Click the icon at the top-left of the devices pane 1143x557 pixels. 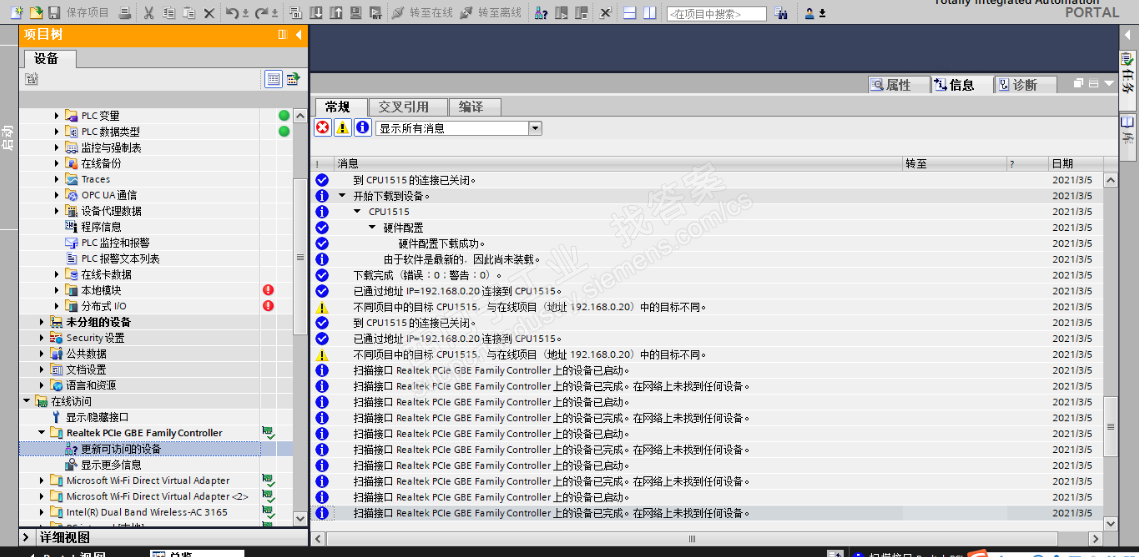click(x=31, y=79)
